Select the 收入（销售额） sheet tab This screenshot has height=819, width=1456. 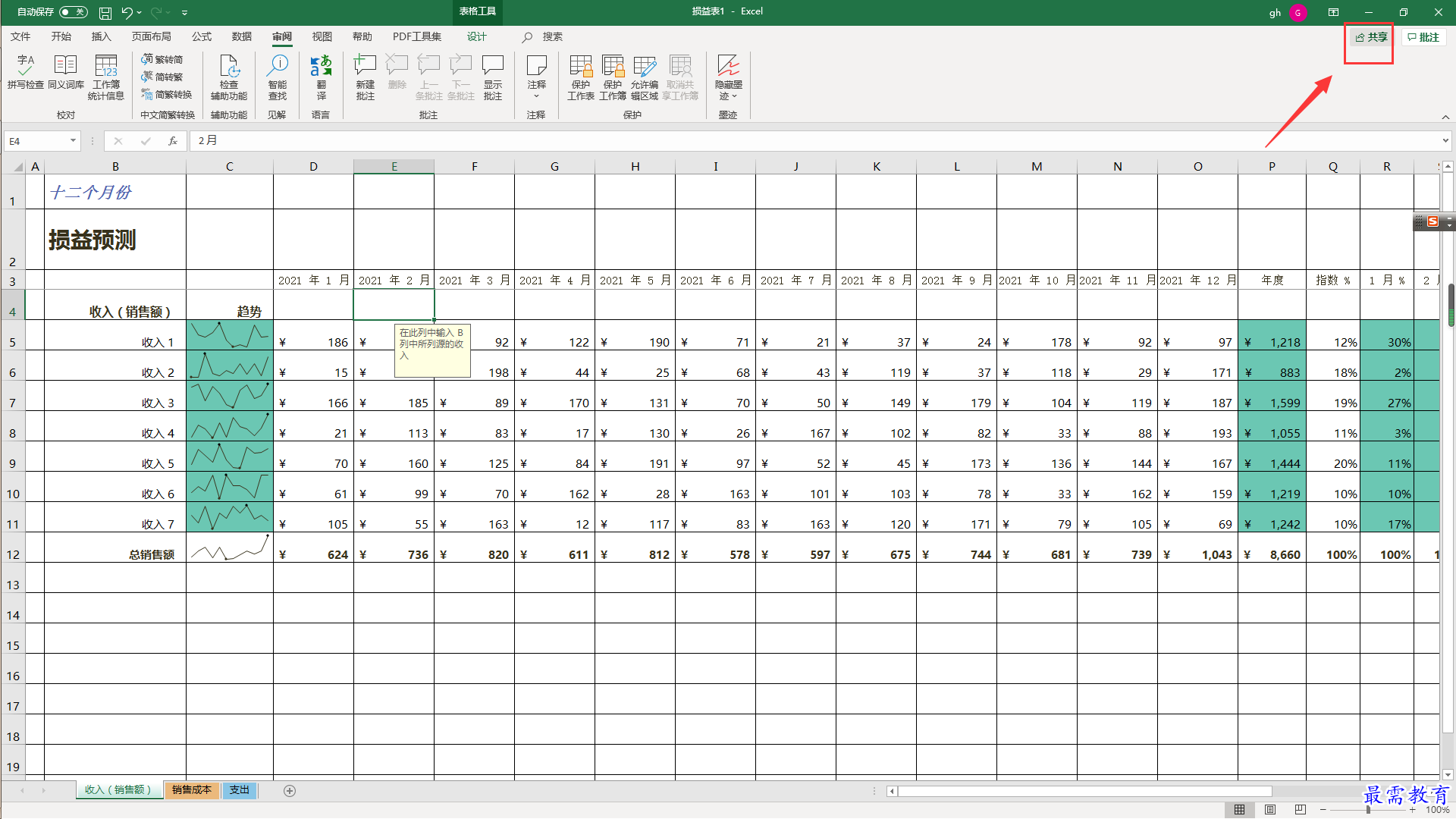tap(119, 790)
